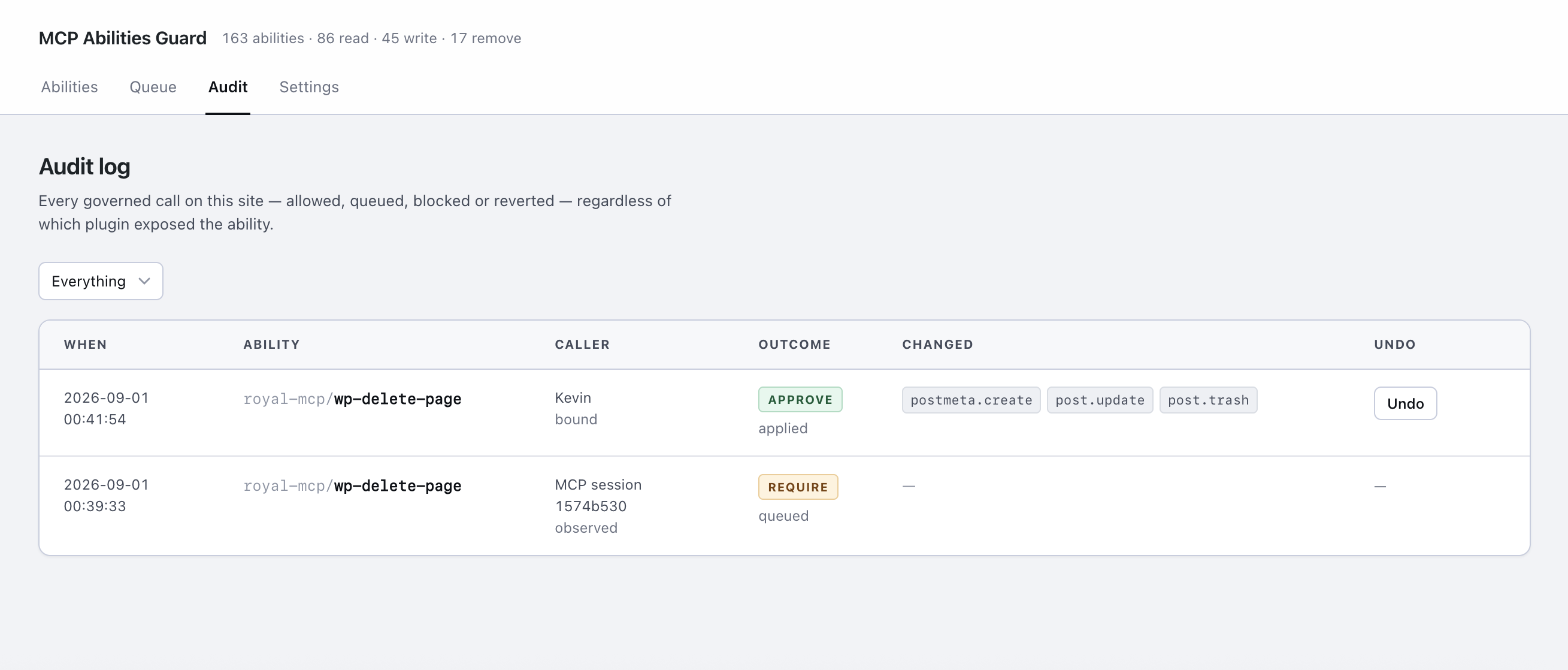Click the 'applied' status text
1568x670 pixels.
783,428
